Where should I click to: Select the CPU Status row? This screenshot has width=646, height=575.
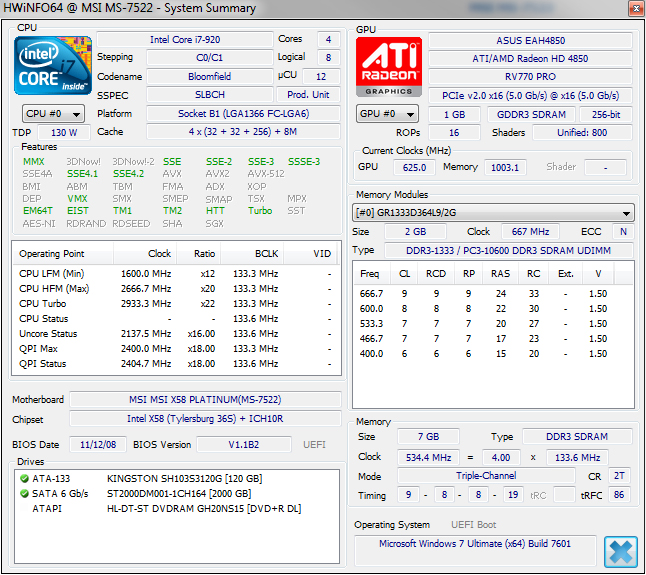tap(176, 318)
